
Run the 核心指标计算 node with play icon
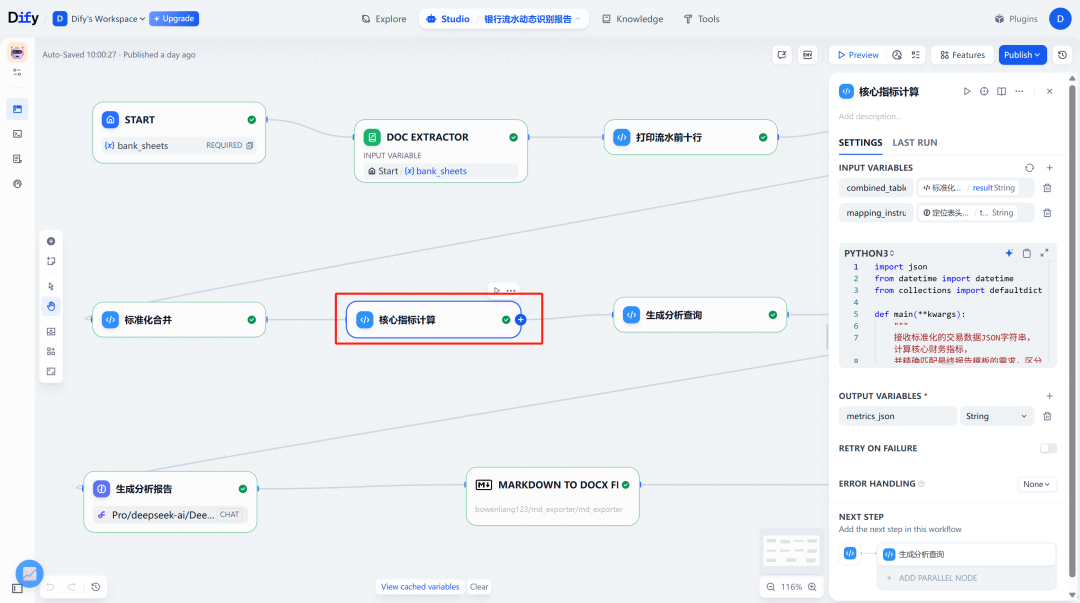[x=967, y=91]
